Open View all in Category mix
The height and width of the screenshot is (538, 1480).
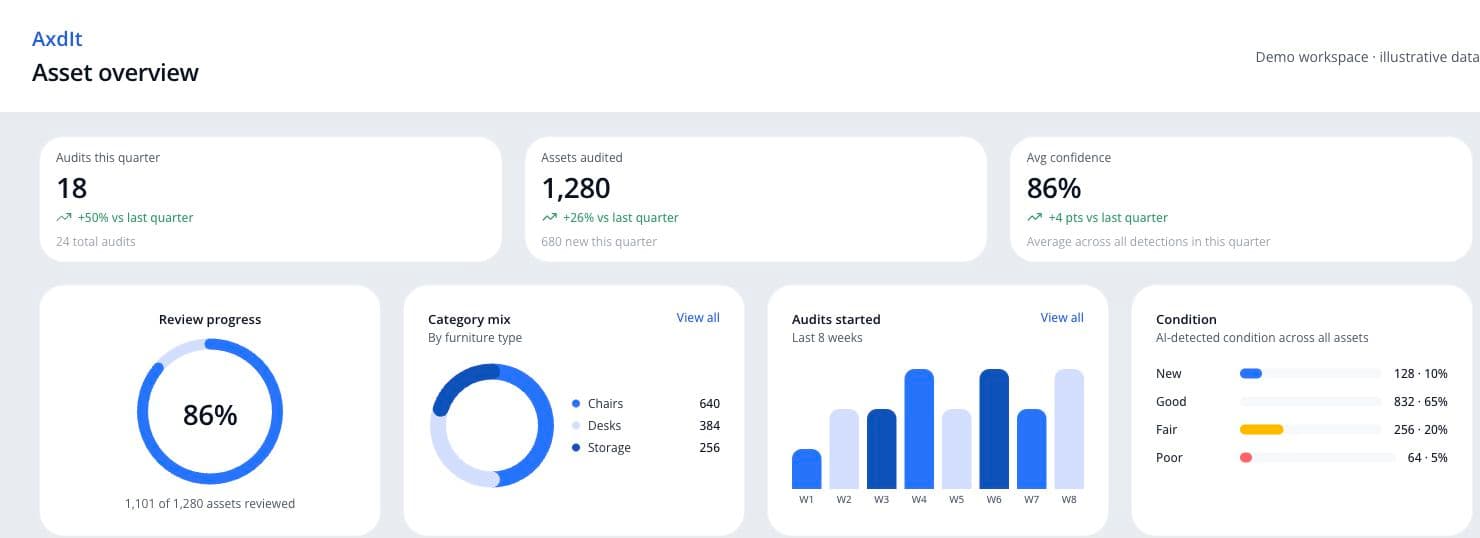click(698, 317)
